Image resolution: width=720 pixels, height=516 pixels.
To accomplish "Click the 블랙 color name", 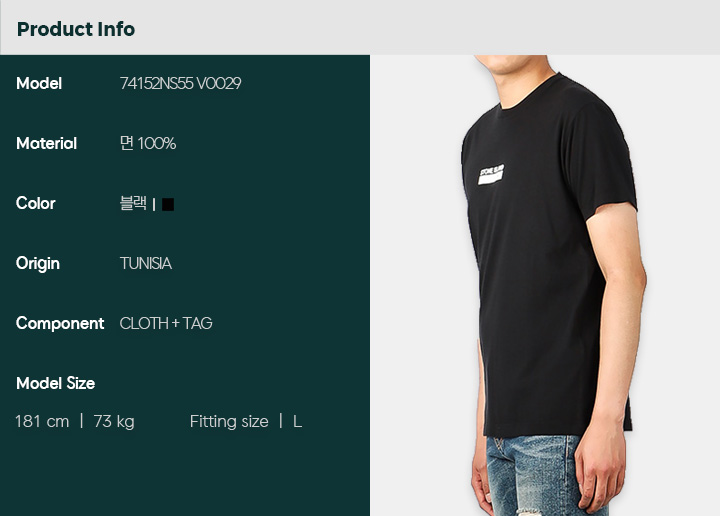I will 133,203.
